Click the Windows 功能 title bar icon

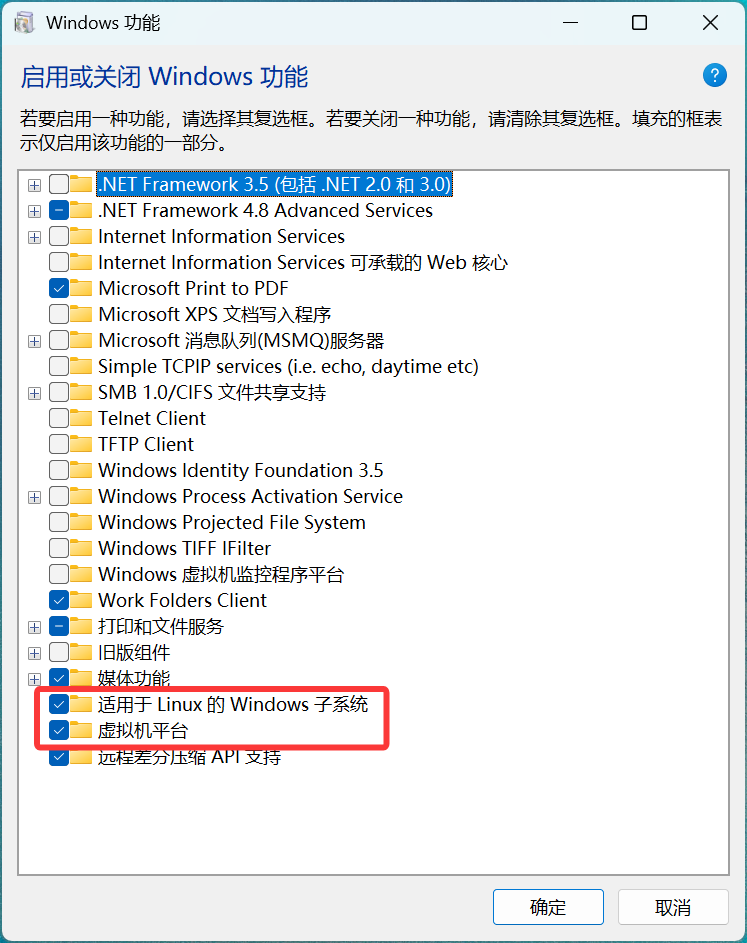point(25,23)
